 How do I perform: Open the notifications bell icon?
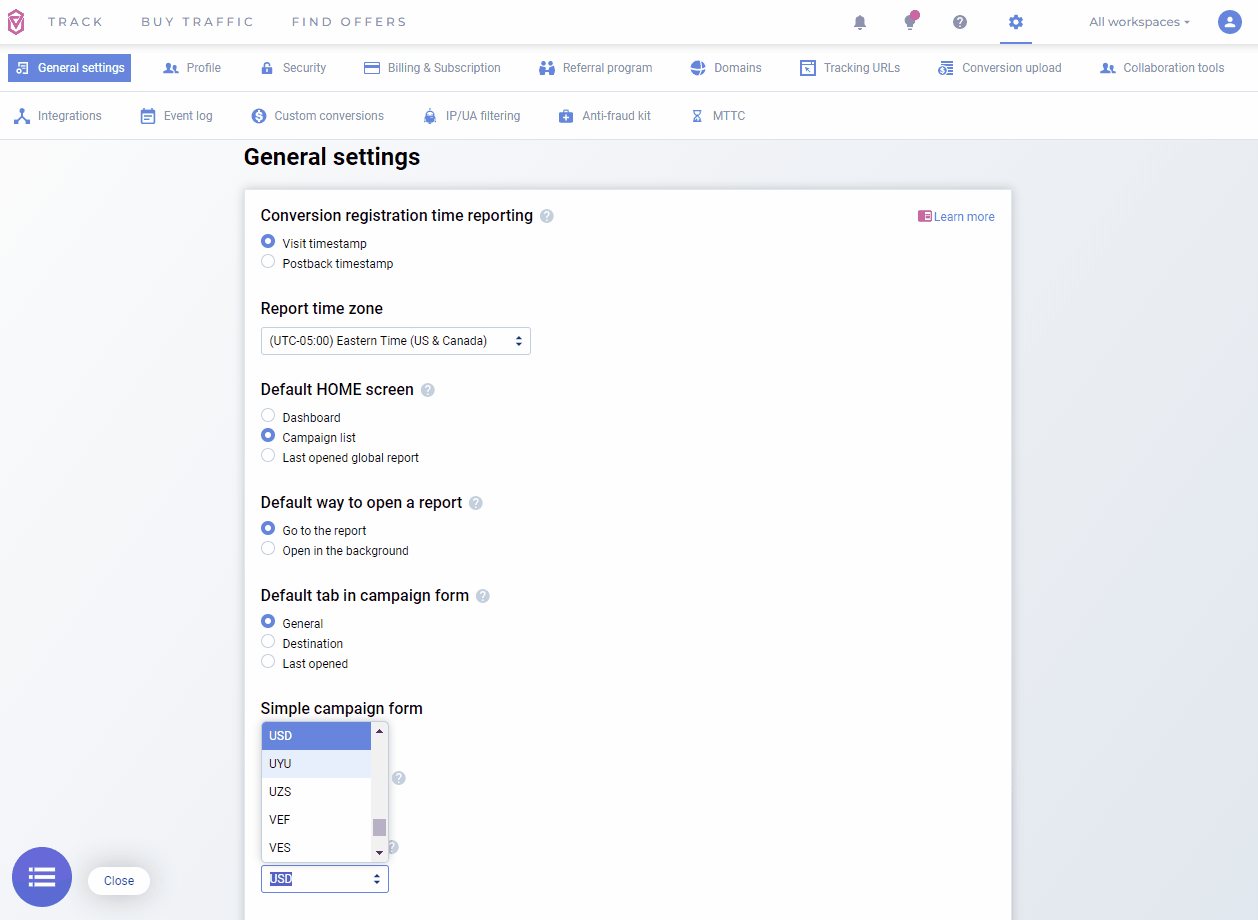860,22
